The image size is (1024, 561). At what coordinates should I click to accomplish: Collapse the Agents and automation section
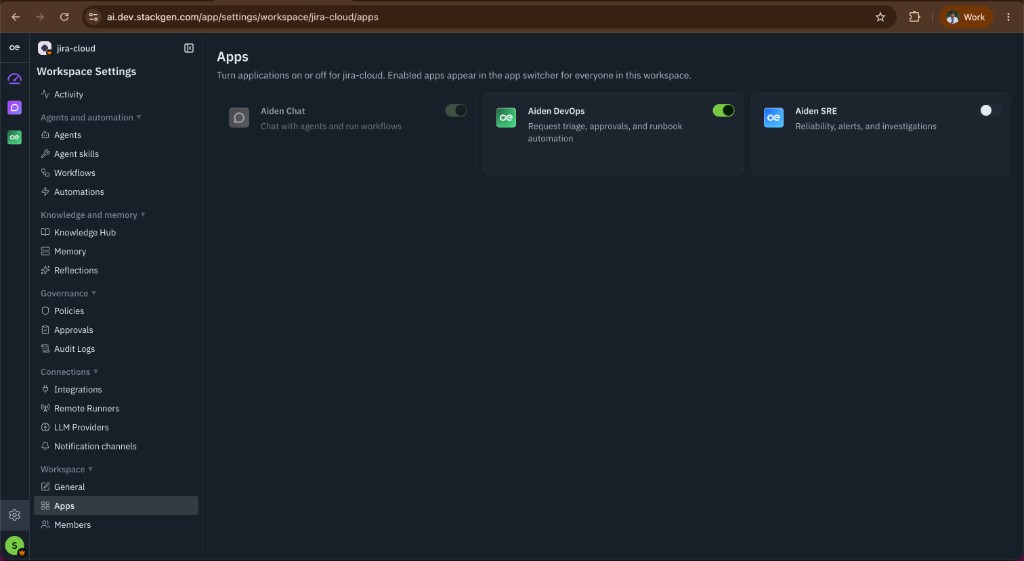tap(91, 118)
